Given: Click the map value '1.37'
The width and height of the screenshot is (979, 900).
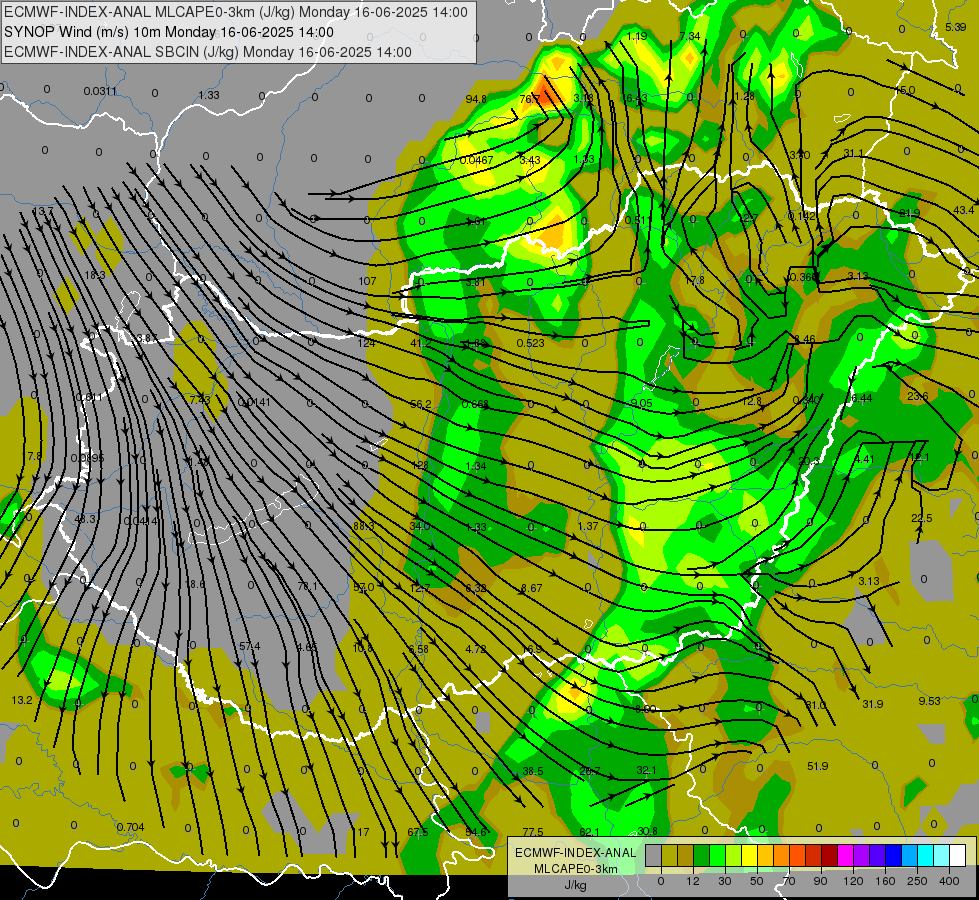Looking at the screenshot, I should [x=588, y=526].
